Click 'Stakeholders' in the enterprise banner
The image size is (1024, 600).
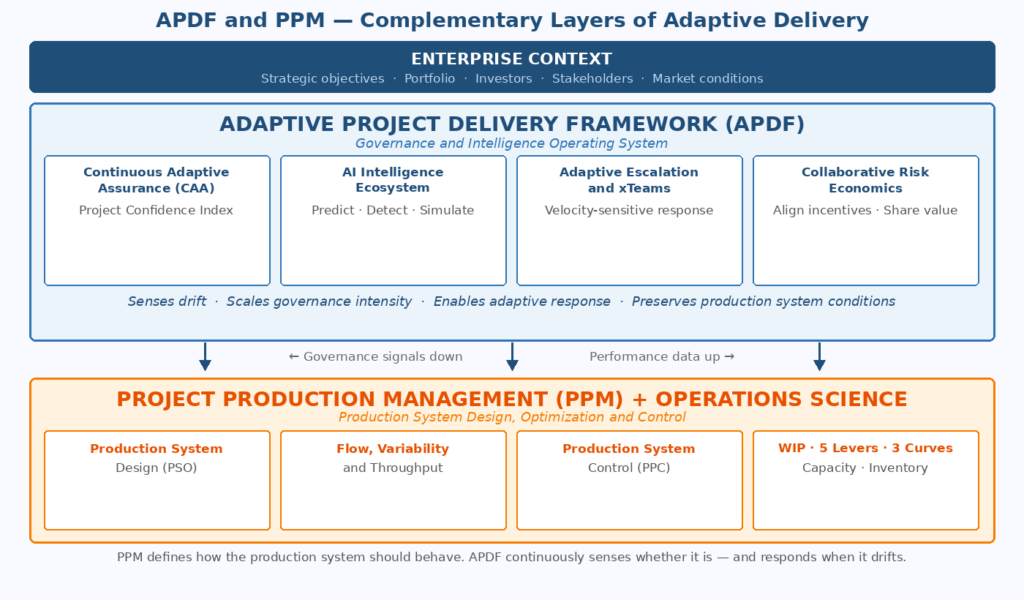(592, 78)
